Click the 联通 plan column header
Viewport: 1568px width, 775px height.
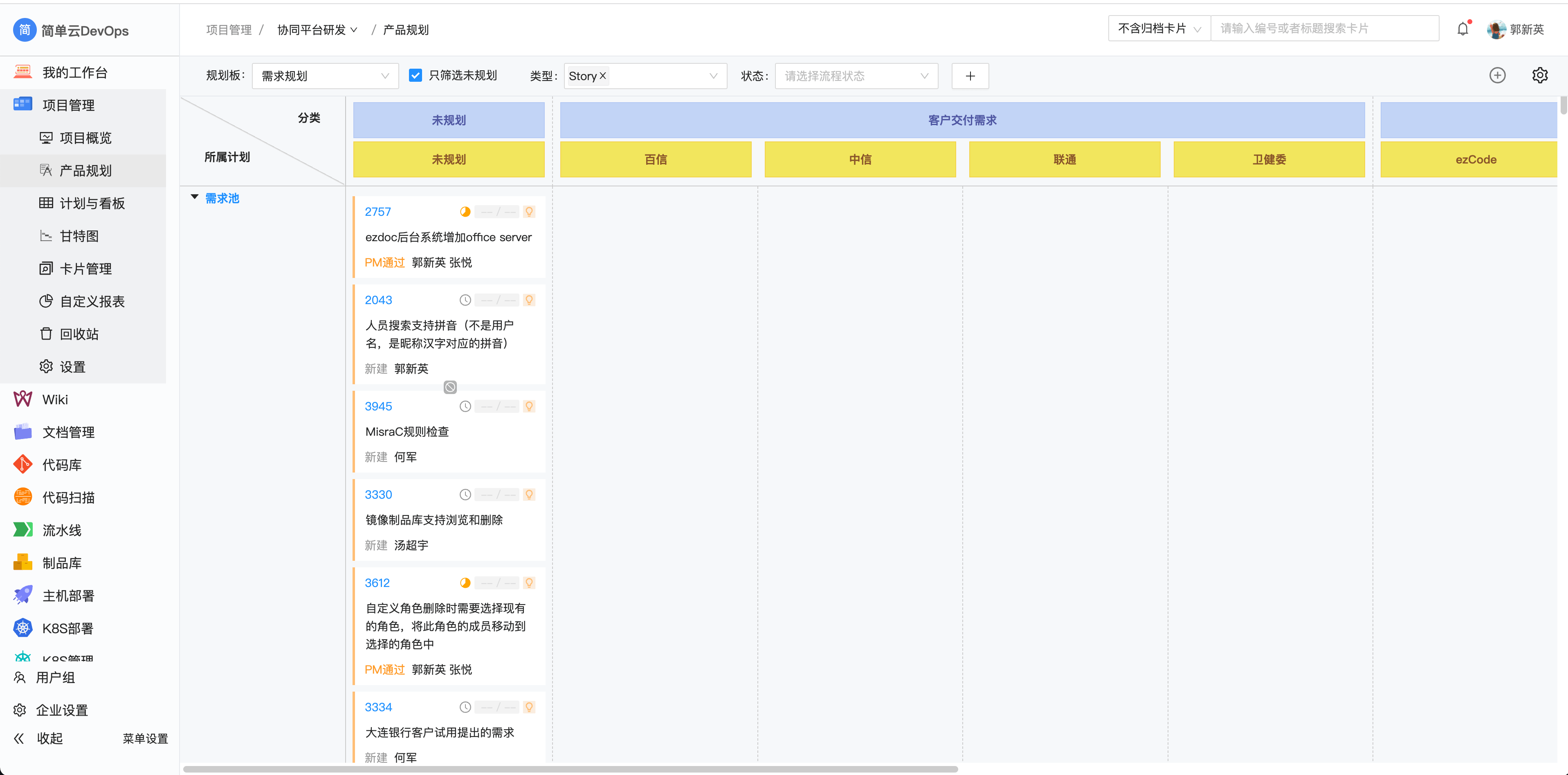(1065, 159)
